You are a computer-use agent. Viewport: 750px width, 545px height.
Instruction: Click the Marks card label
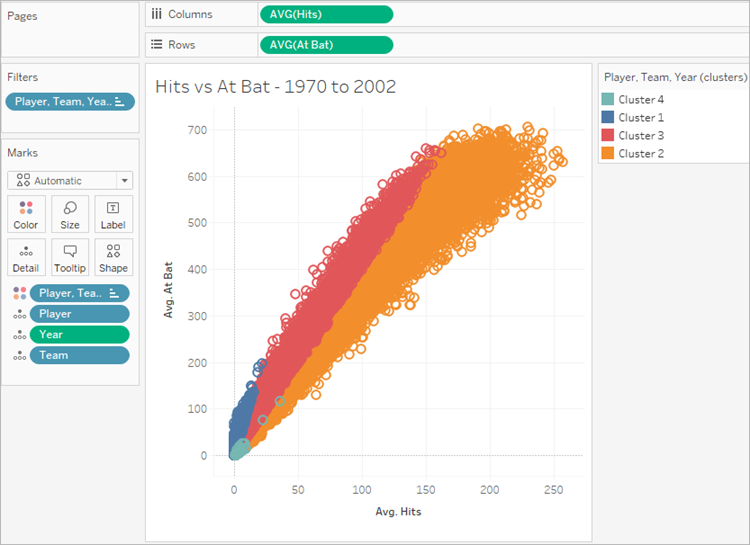(22, 153)
